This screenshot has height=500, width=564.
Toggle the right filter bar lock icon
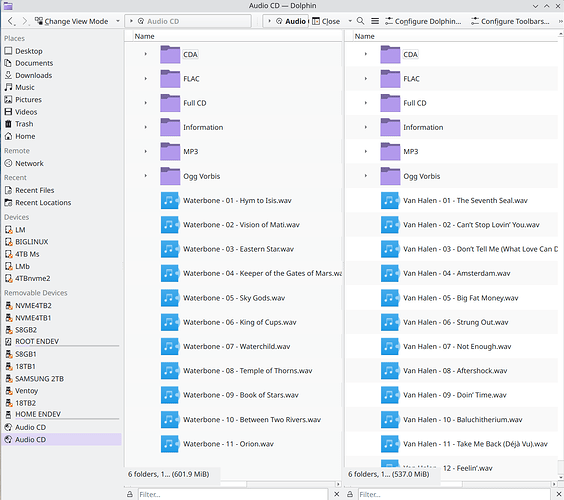350,494
